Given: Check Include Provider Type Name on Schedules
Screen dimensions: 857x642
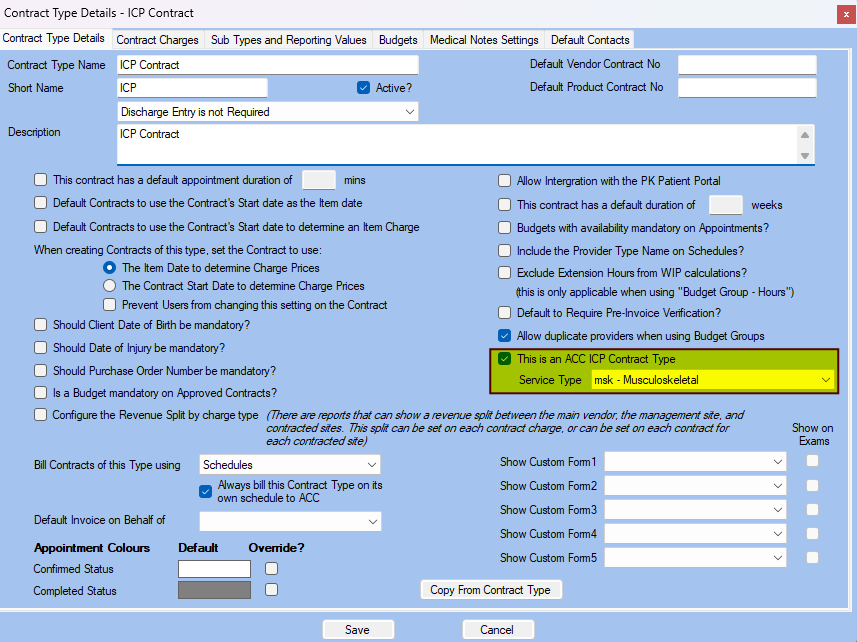Looking at the screenshot, I should [504, 251].
